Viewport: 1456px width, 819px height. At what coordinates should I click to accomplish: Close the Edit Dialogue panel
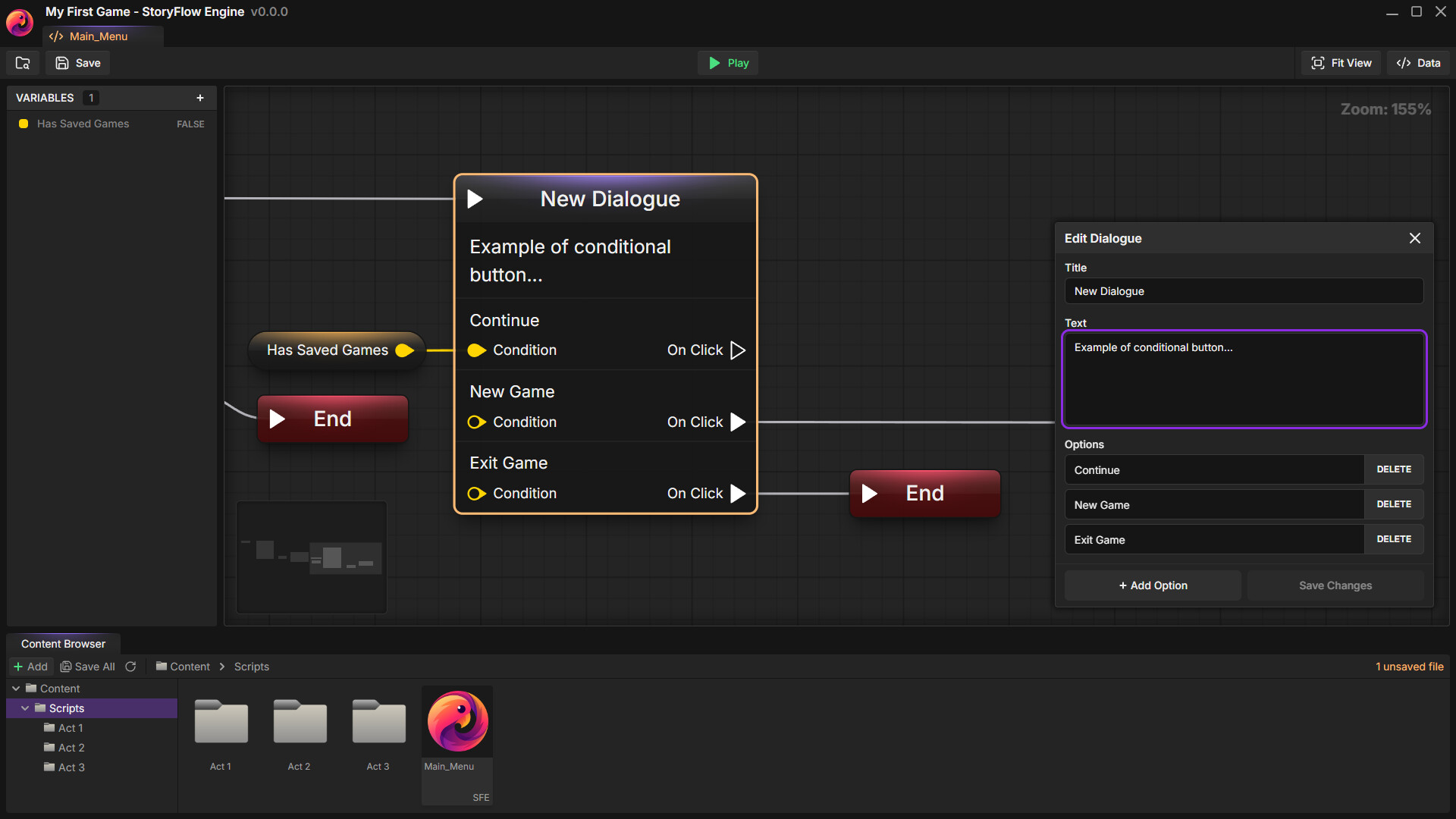(1414, 237)
